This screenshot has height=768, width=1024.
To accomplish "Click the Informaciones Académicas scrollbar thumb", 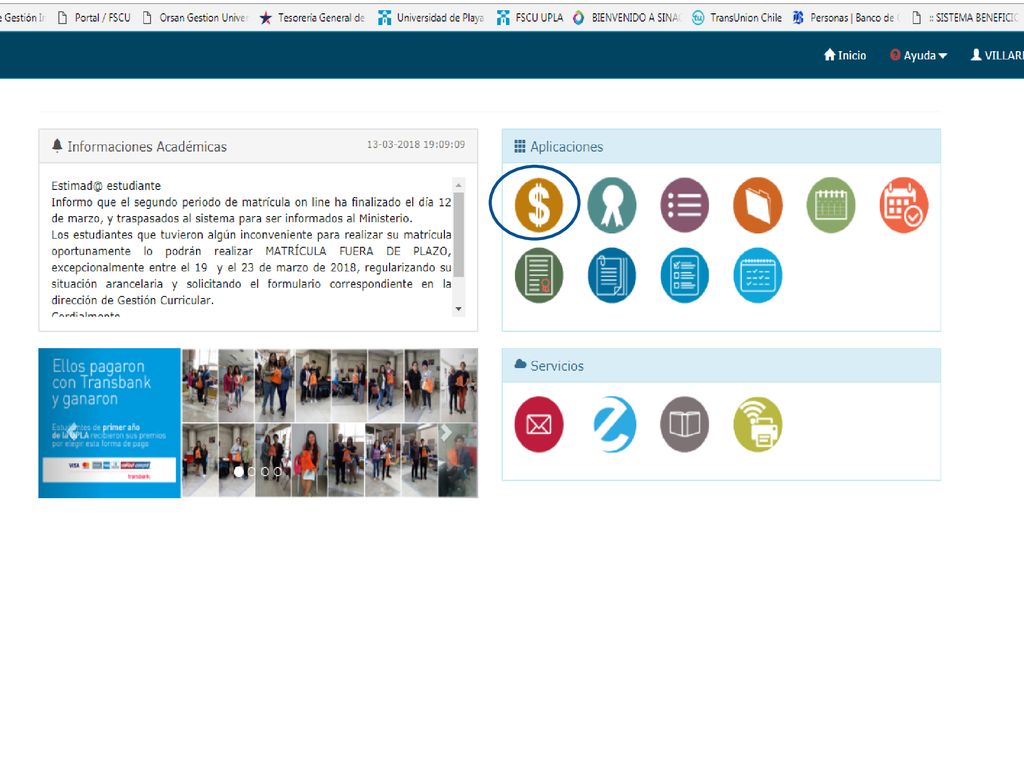I will (458, 234).
